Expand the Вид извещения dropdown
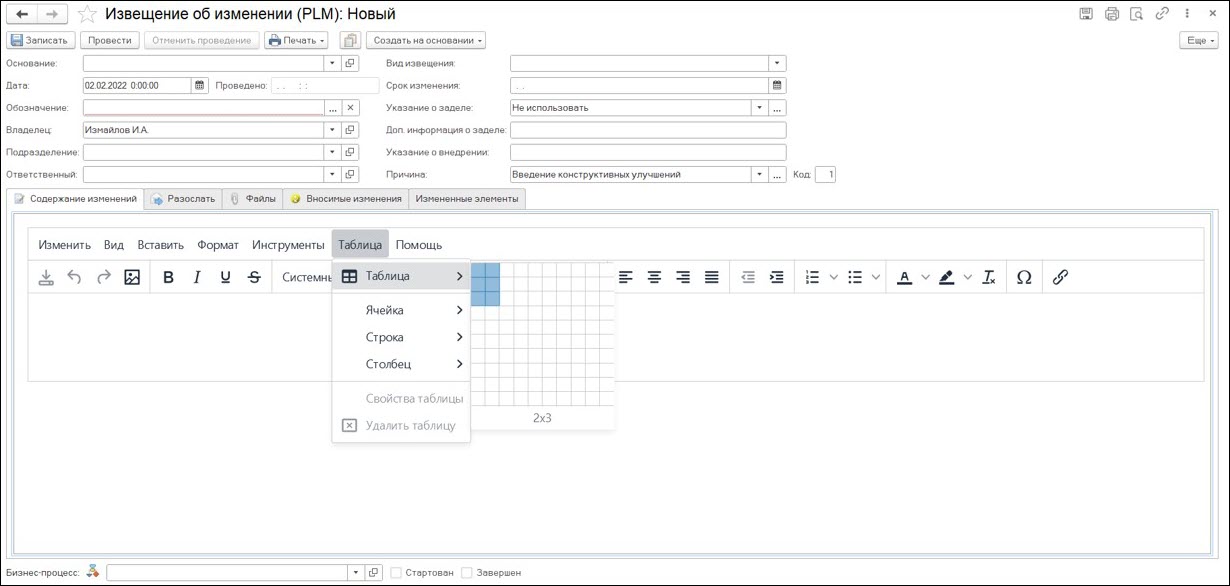This screenshot has height=586, width=1230. click(x=777, y=64)
